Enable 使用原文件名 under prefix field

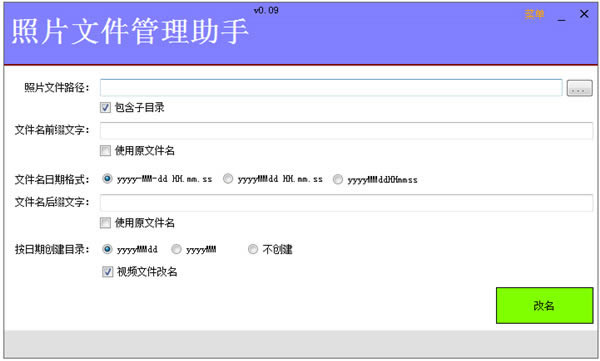pyautogui.click(x=105, y=150)
